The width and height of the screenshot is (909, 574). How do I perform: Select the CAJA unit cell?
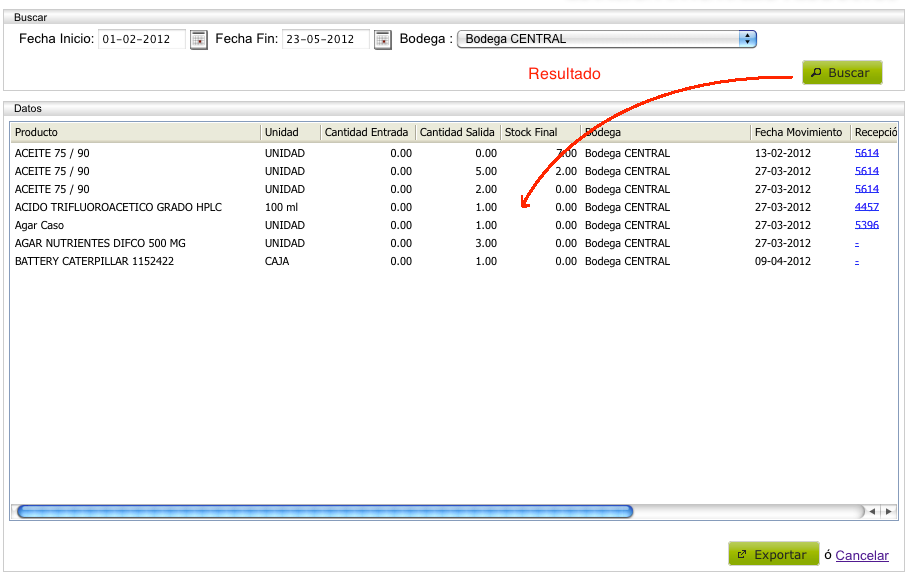(277, 261)
